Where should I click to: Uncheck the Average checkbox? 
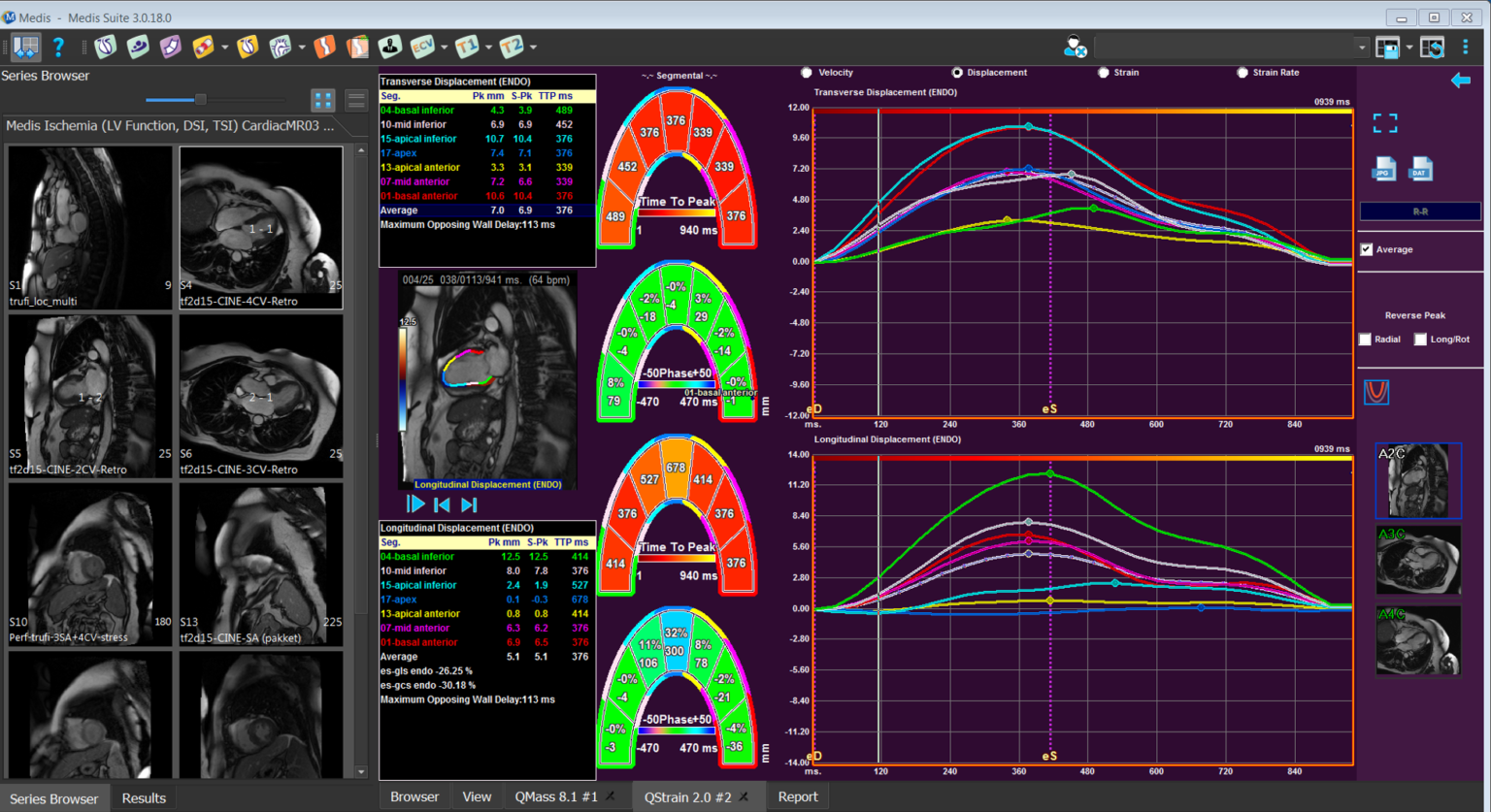click(1367, 249)
